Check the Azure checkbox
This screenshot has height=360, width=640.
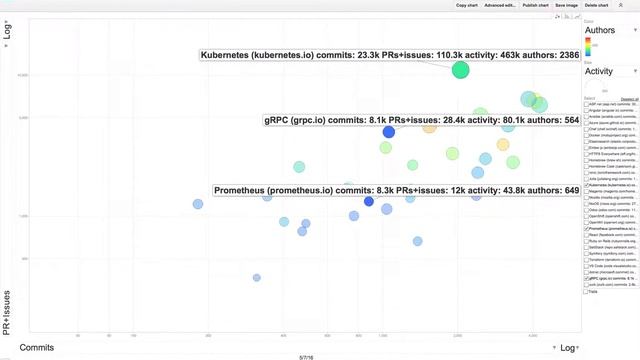point(587,123)
